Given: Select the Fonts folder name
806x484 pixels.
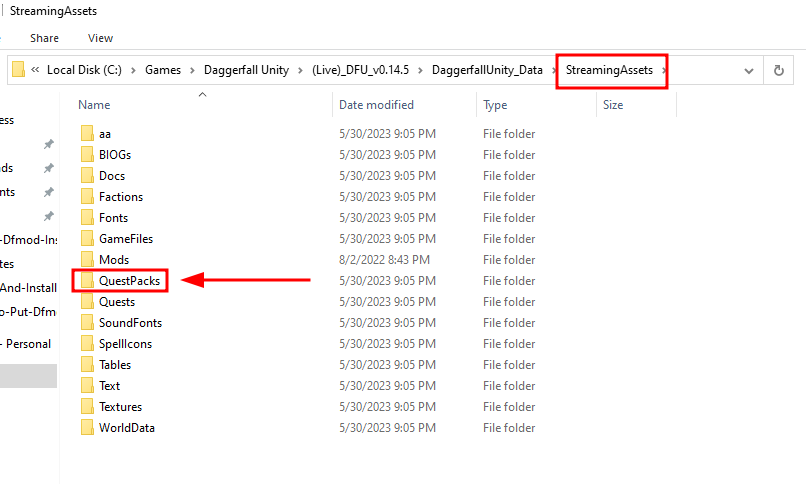Looking at the screenshot, I should pyautogui.click(x=114, y=218).
